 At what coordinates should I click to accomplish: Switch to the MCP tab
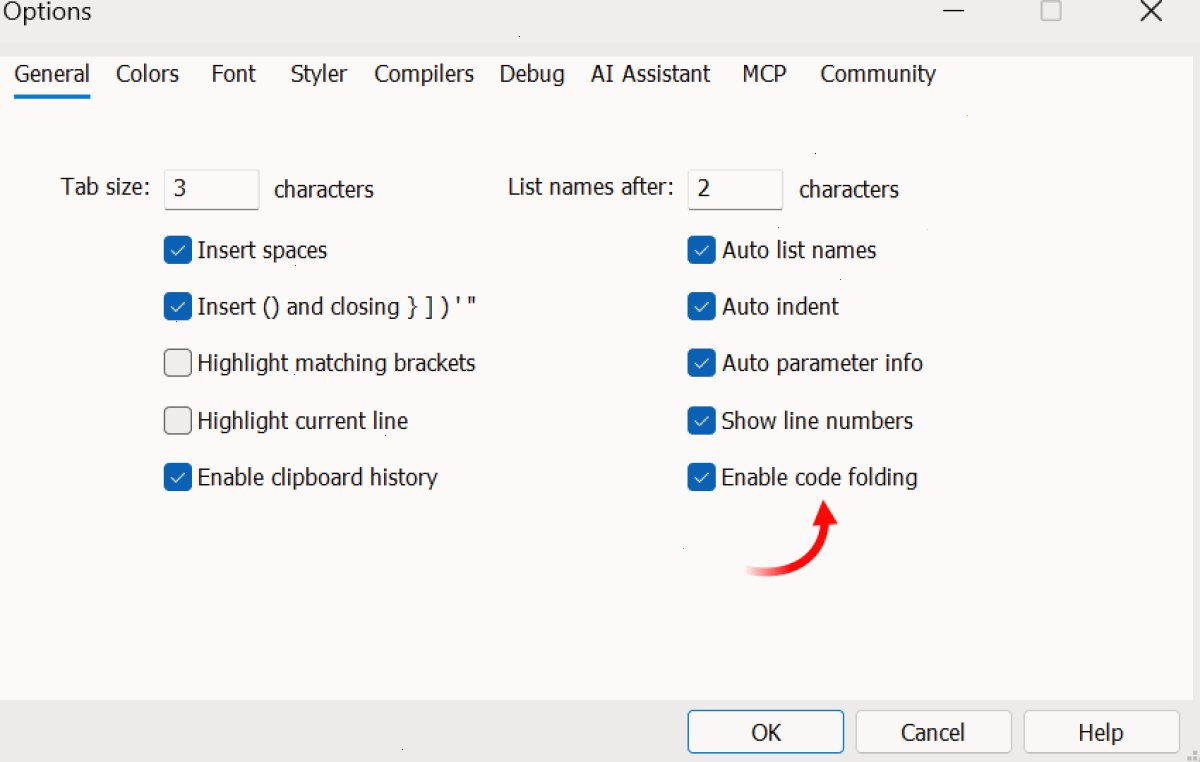(764, 74)
